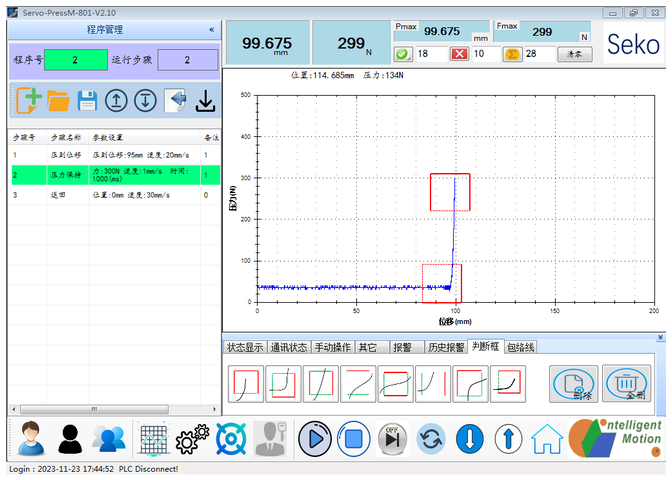The width and height of the screenshot is (672, 480).
Task: Click the step list scrollbar left arrow
Action: [14, 409]
